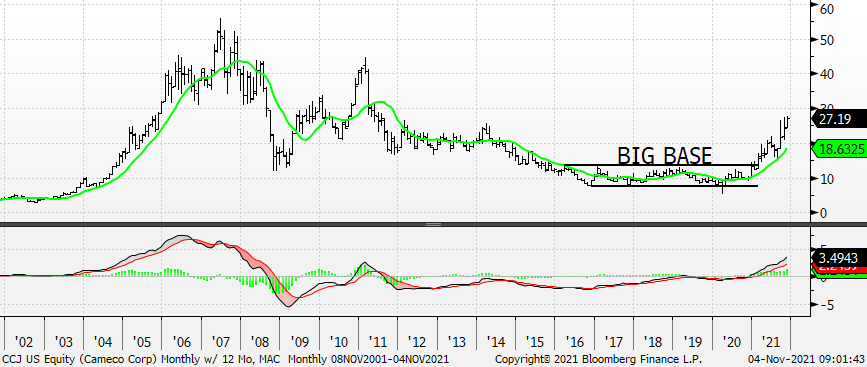Click the 10 price axis label
The image size is (867, 367).
828,179
